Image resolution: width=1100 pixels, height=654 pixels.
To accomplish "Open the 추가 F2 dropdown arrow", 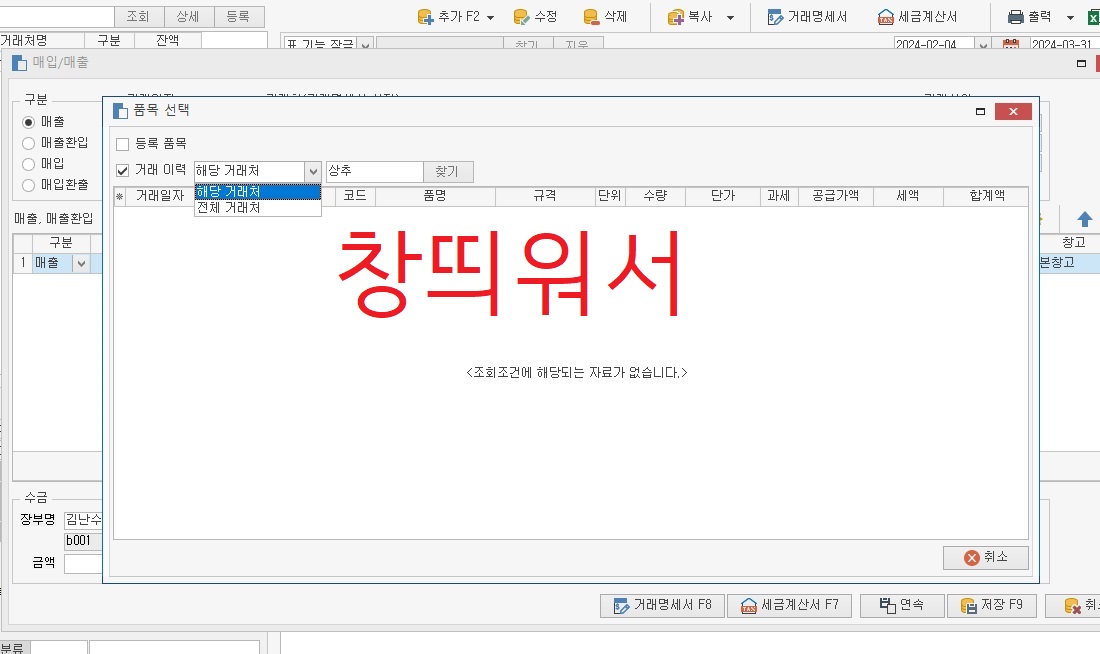I will (x=490, y=17).
